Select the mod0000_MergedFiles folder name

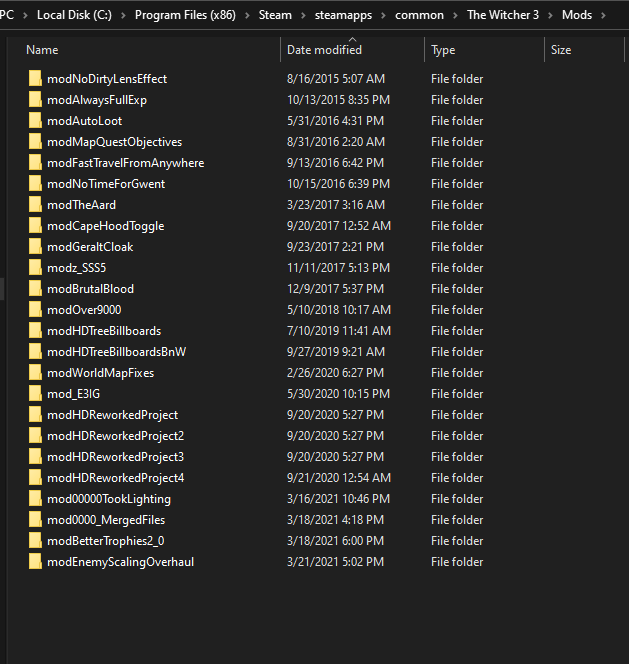[106, 520]
